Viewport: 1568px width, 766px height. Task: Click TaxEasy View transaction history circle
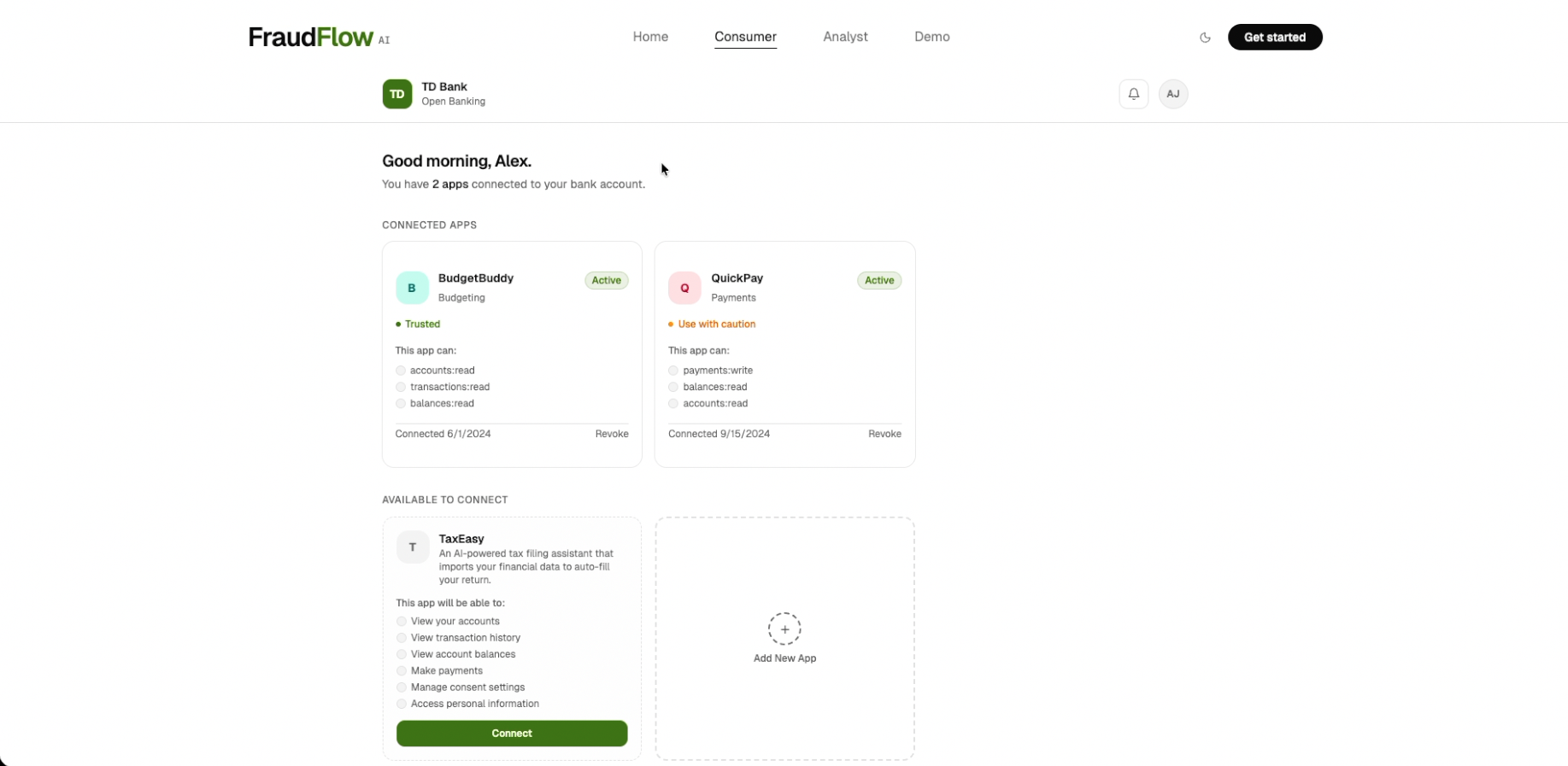(x=402, y=638)
